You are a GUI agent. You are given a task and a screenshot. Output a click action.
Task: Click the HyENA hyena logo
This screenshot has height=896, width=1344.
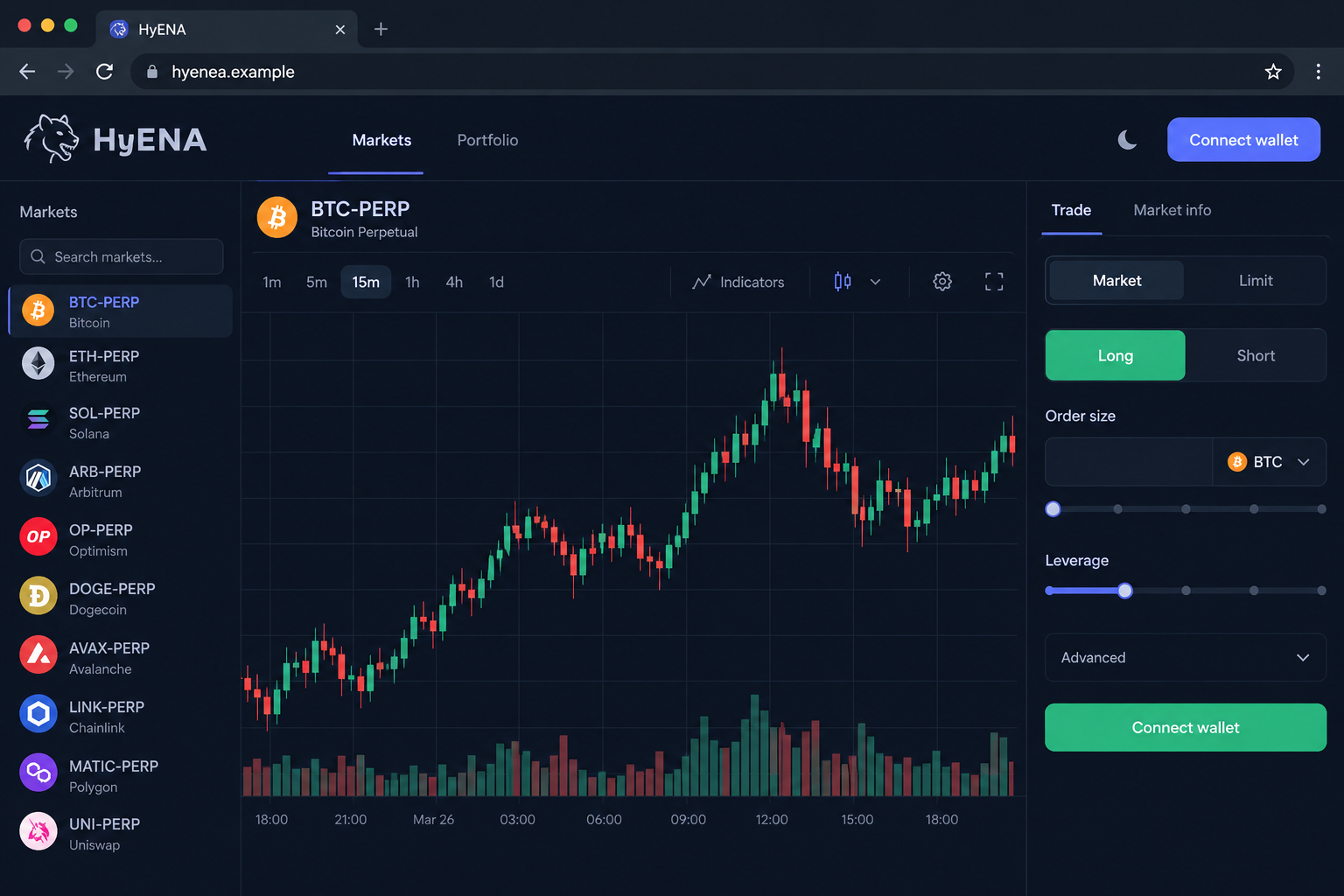click(x=51, y=139)
